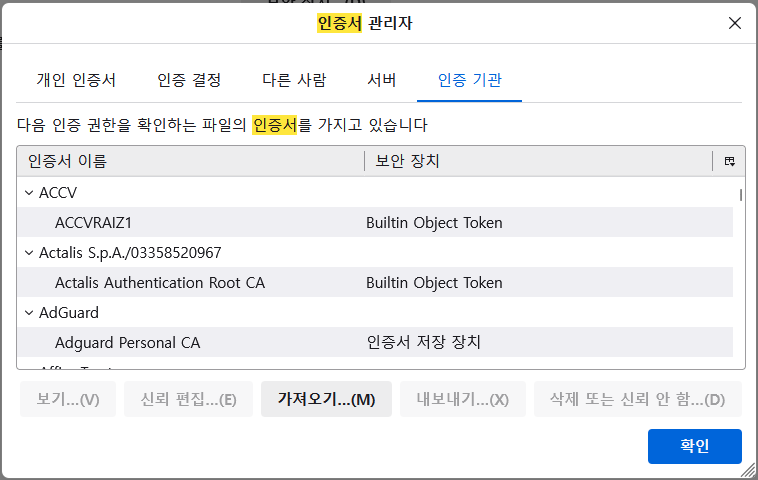The width and height of the screenshot is (758, 480).
Task: Sort by 인증서 이름 column header
Action: [190, 161]
